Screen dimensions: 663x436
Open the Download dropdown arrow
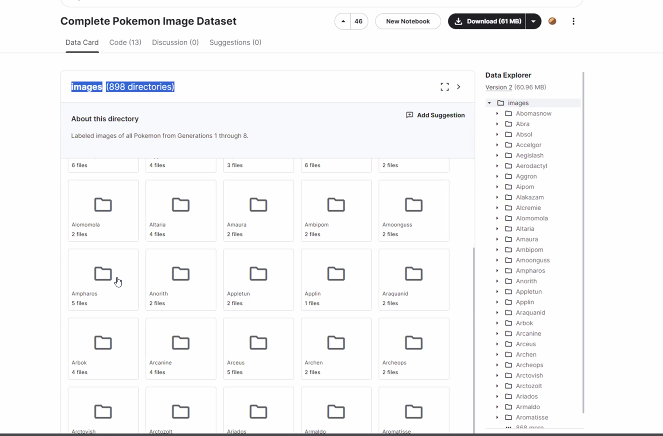(534, 21)
